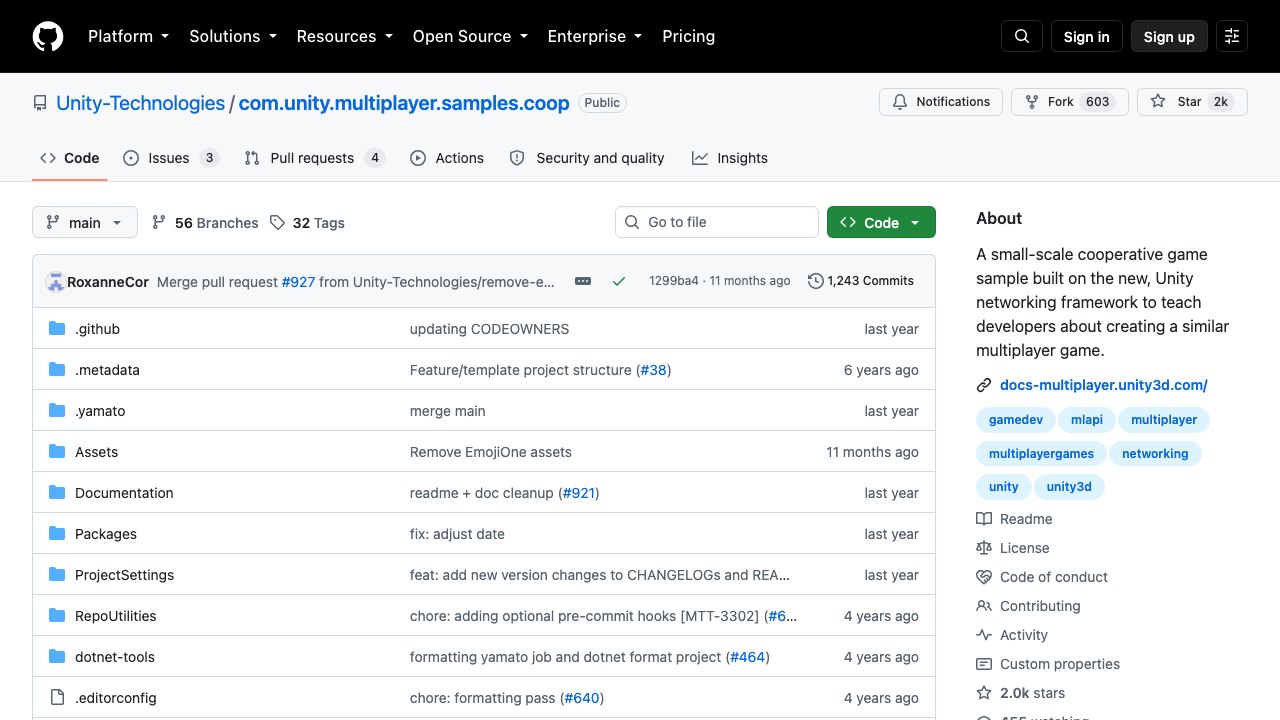This screenshot has width=1280, height=720.
Task: Expand the Enterprise menu
Action: pos(594,36)
